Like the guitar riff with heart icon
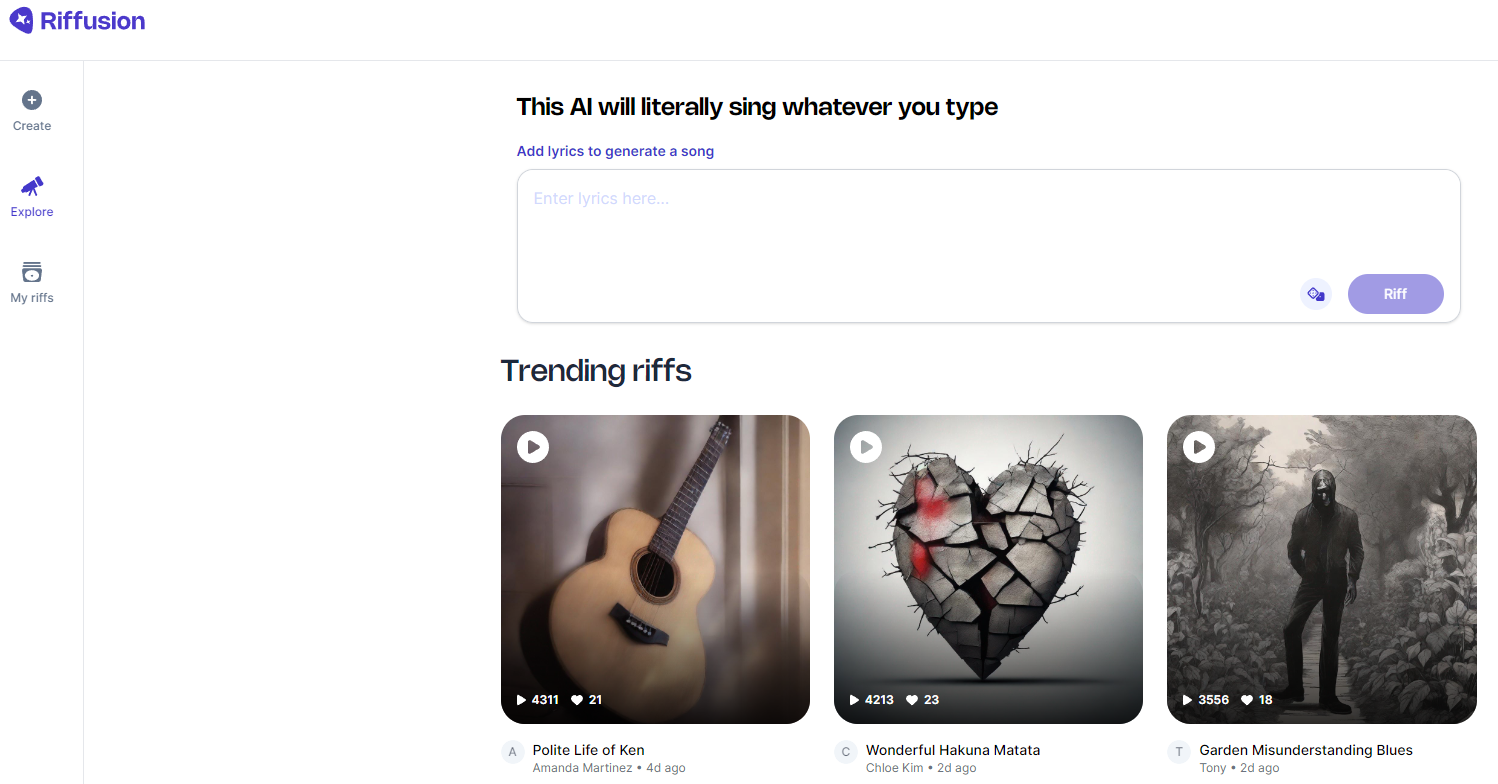 (x=577, y=700)
